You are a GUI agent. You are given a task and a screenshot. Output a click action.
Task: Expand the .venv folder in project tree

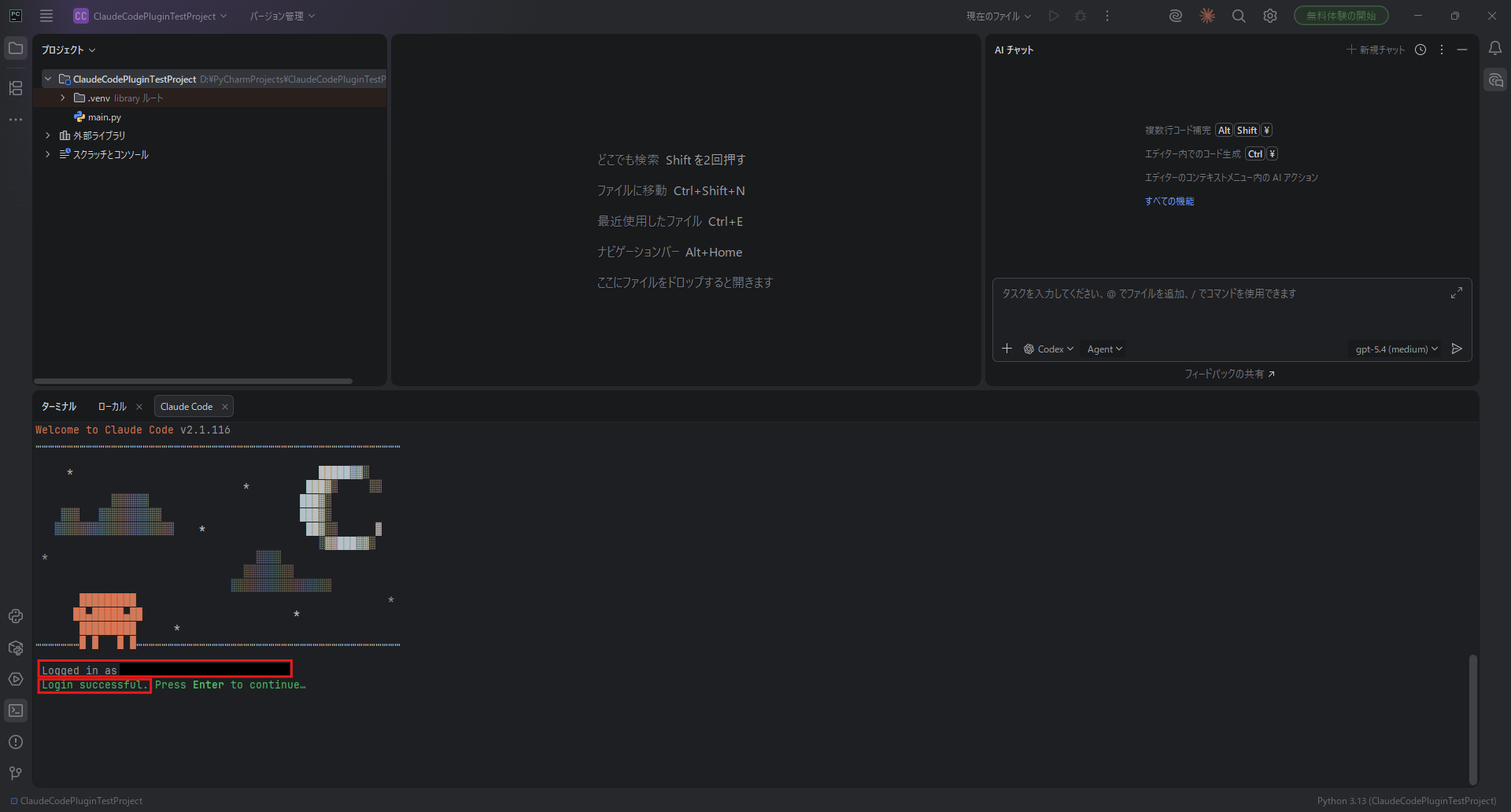(63, 98)
